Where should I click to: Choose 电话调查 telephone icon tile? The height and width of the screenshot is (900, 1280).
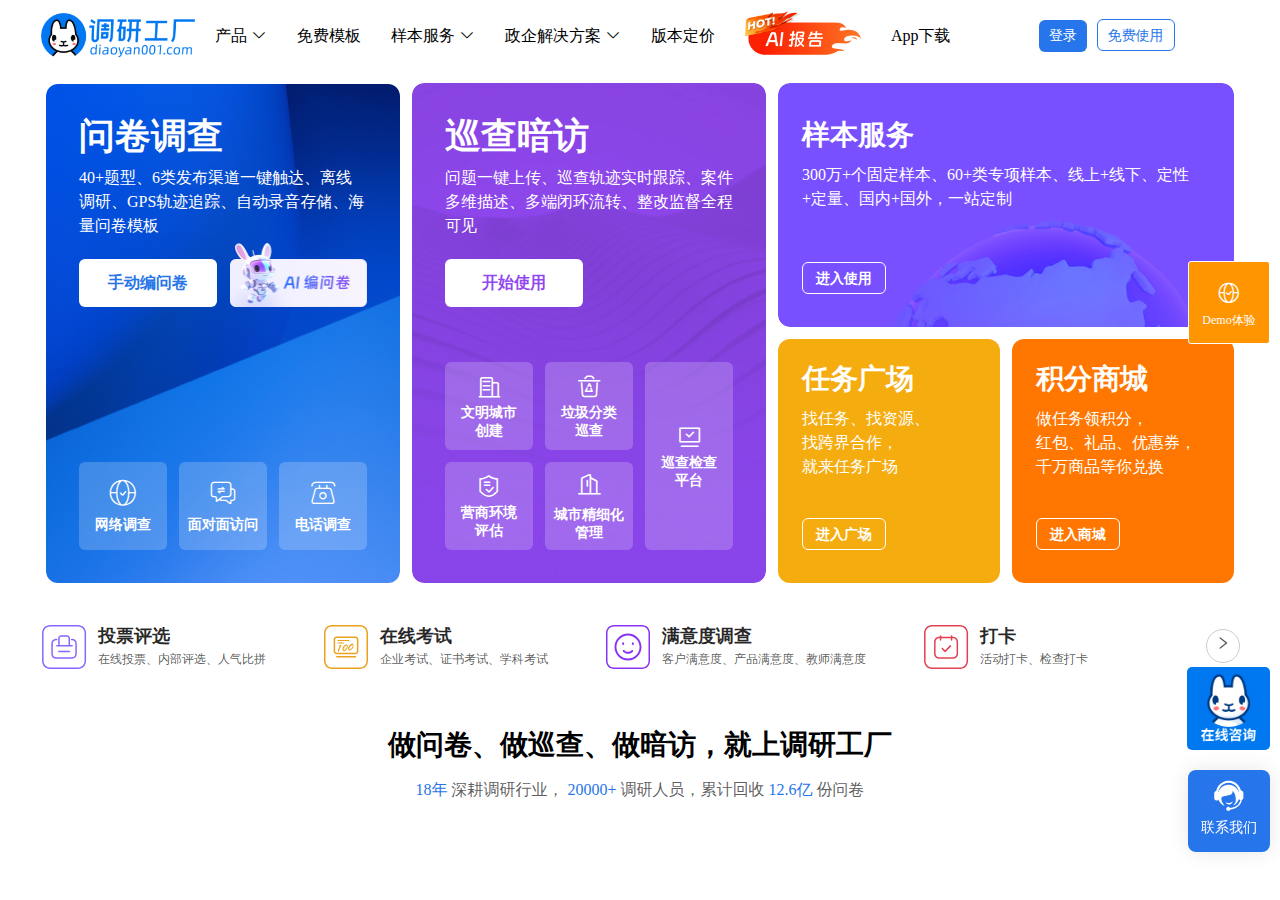[x=323, y=506]
